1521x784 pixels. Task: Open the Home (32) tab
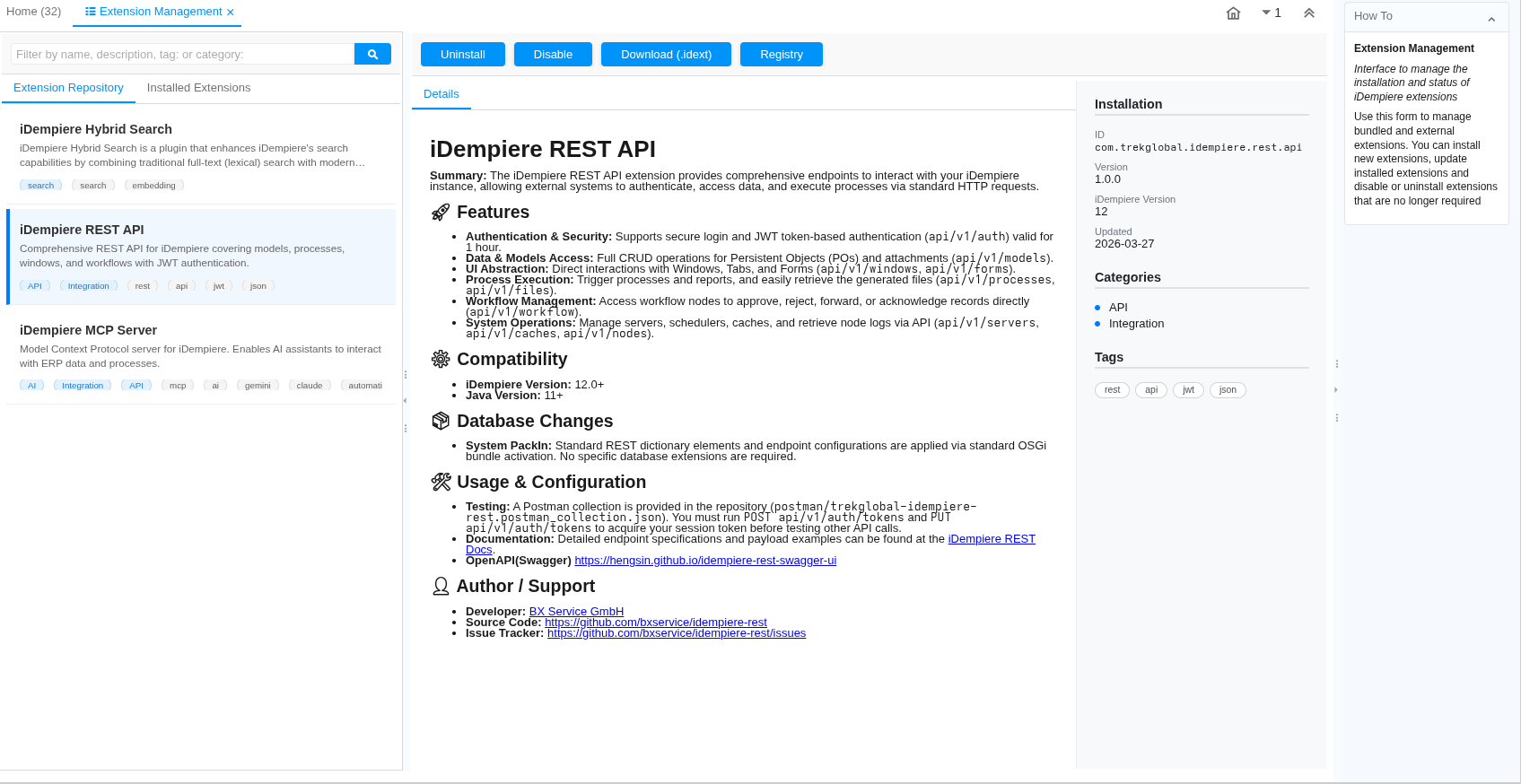point(34,12)
